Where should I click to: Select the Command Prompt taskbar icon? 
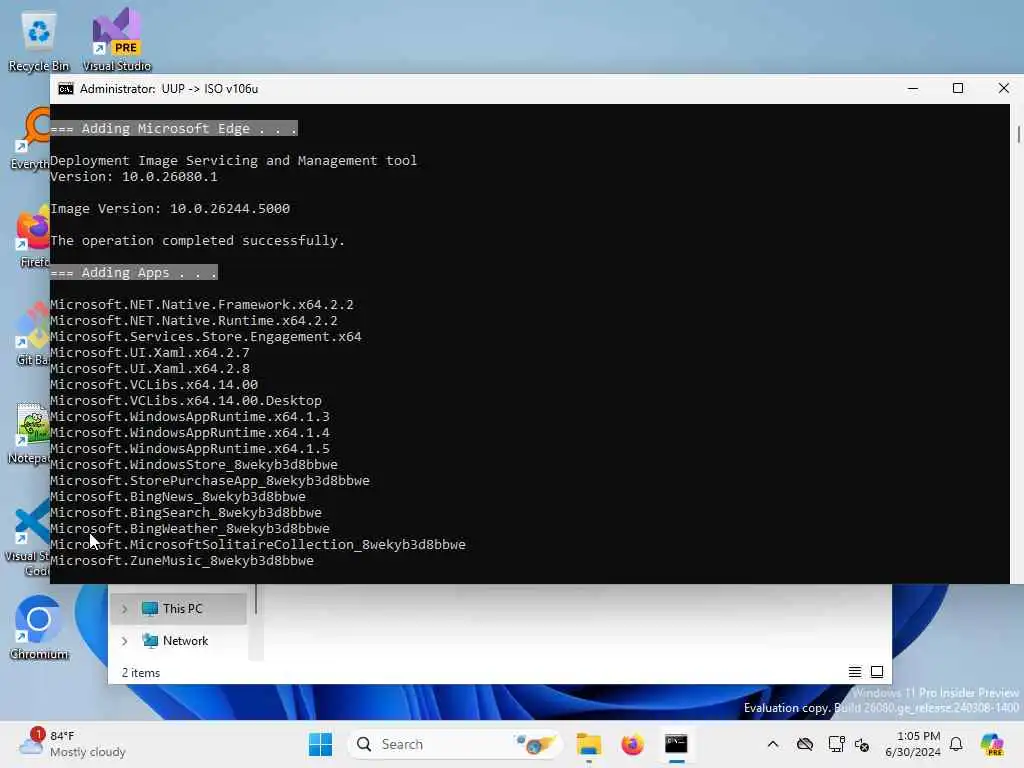tap(676, 744)
